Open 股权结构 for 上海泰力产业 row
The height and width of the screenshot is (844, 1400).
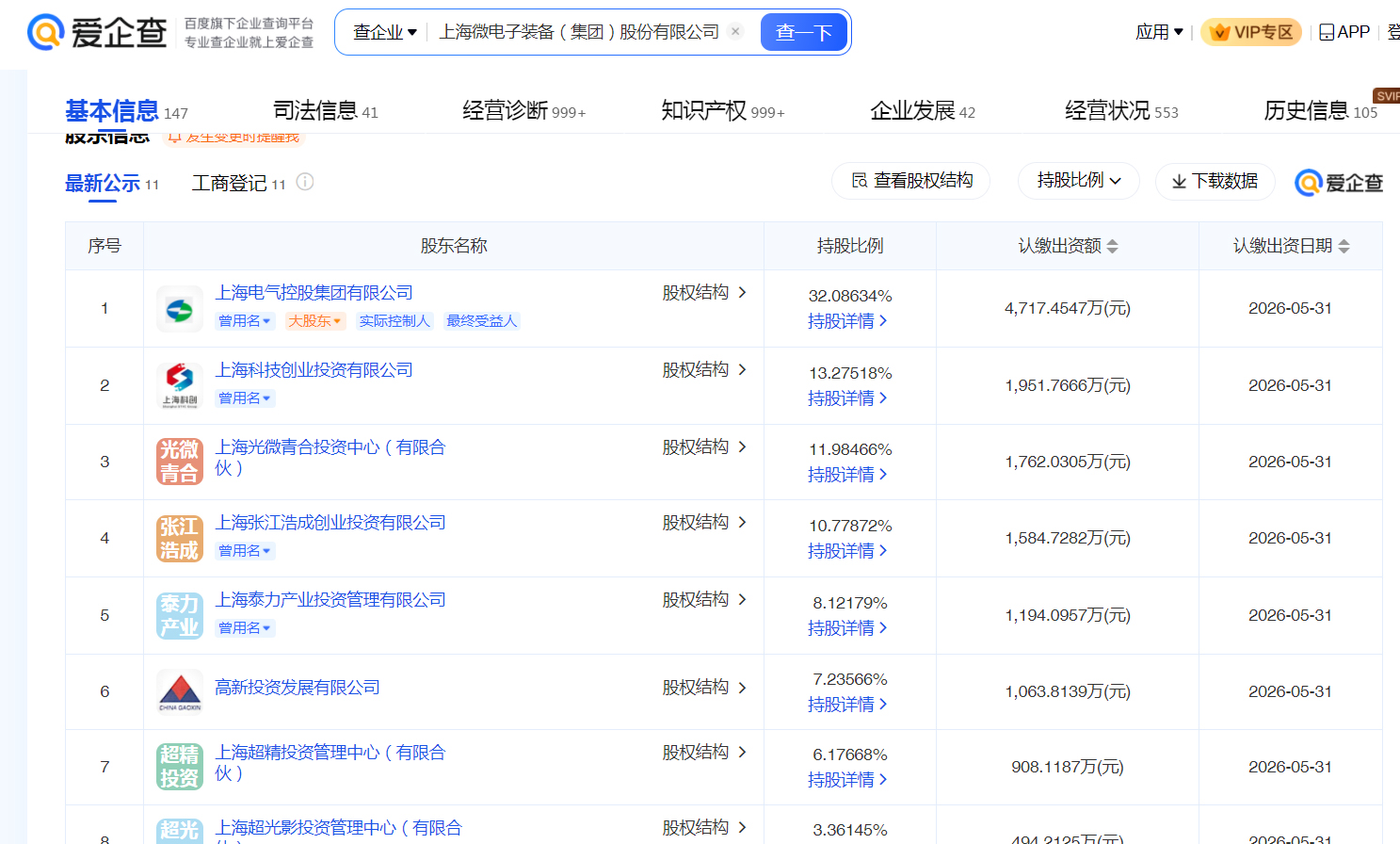[704, 600]
